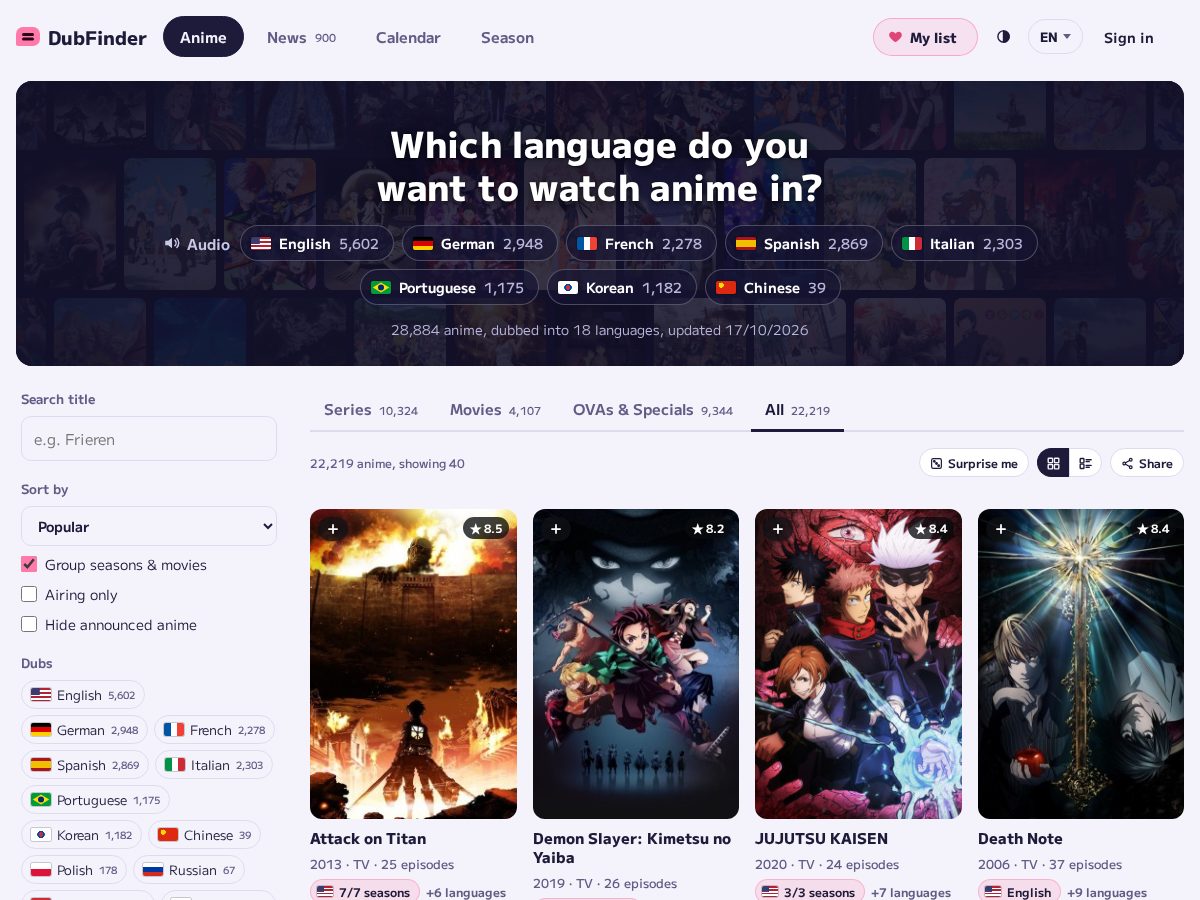This screenshot has height=900, width=1200.
Task: Add Attack on Titan to list
Action: coord(333,529)
